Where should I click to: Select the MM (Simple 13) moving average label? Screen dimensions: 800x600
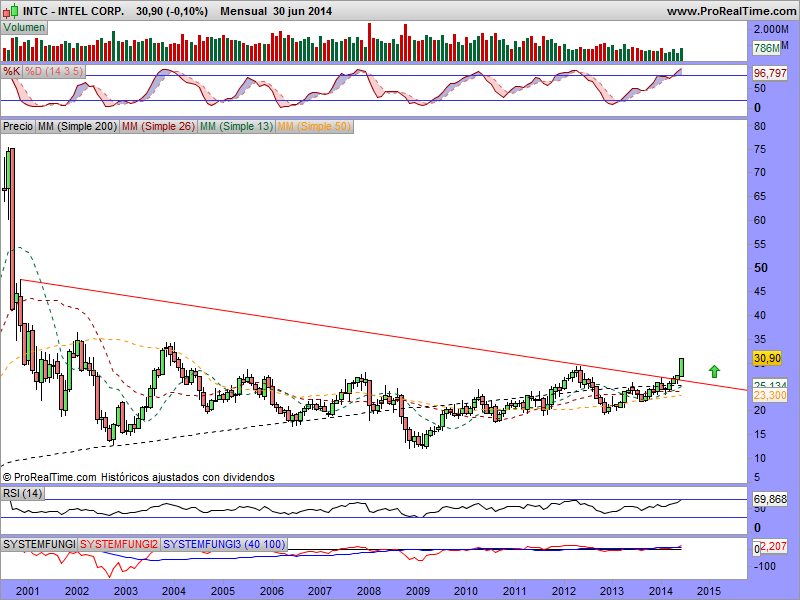coord(236,126)
